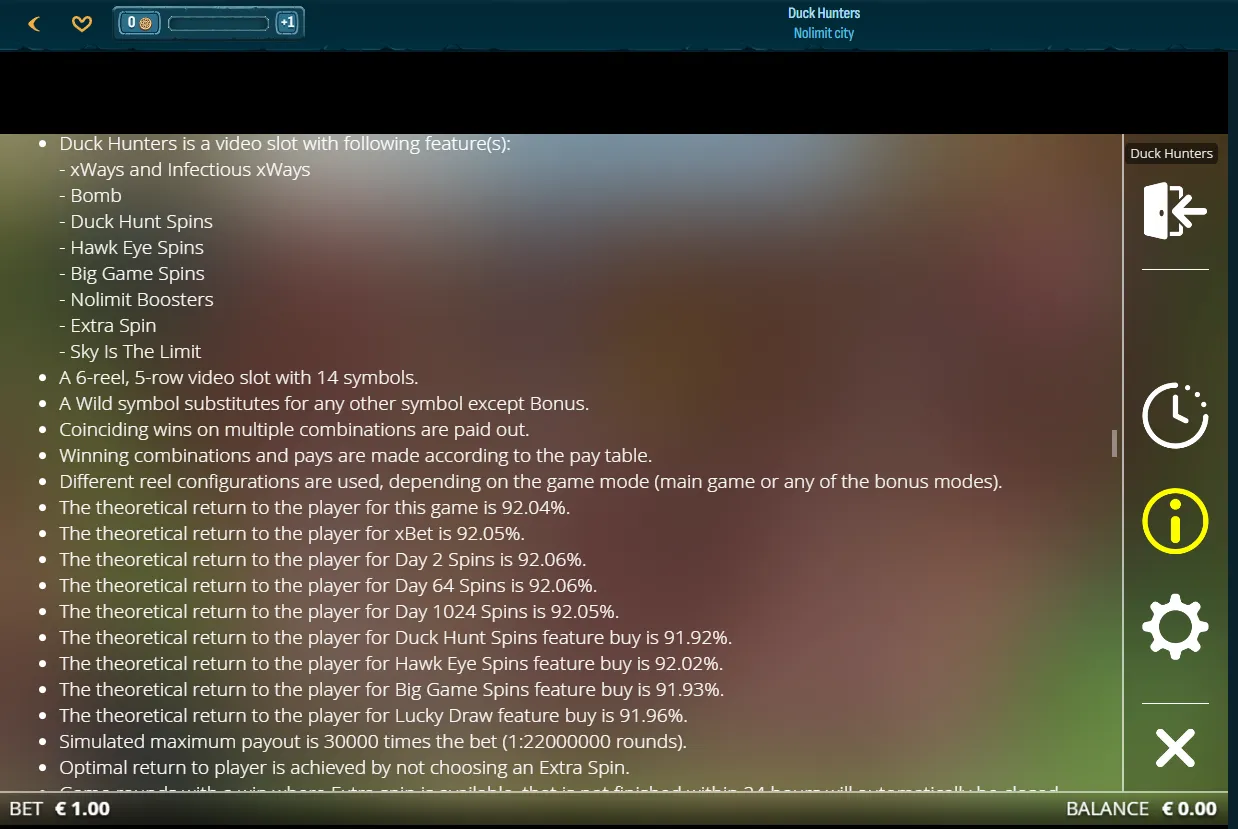The width and height of the screenshot is (1238, 829).
Task: Click the Day 2 Spins return line
Action: coord(323,560)
